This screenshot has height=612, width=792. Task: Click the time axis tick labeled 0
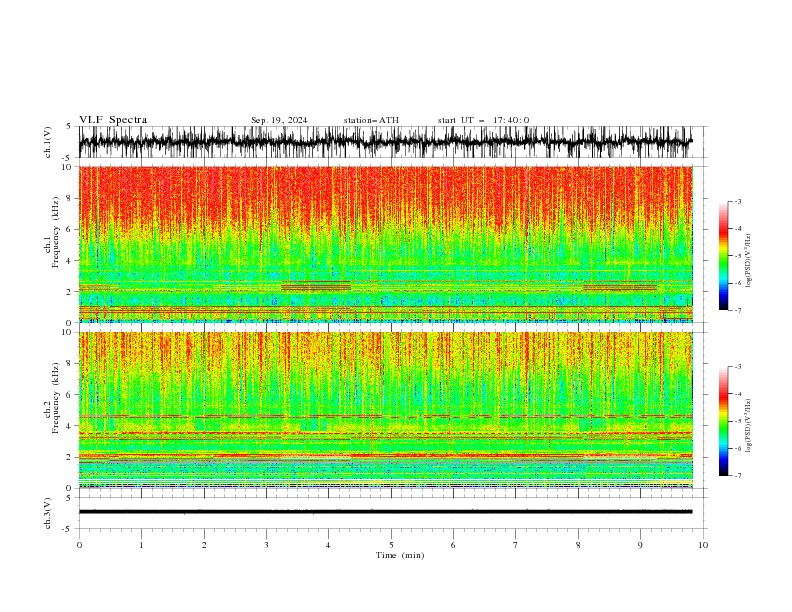tap(79, 545)
